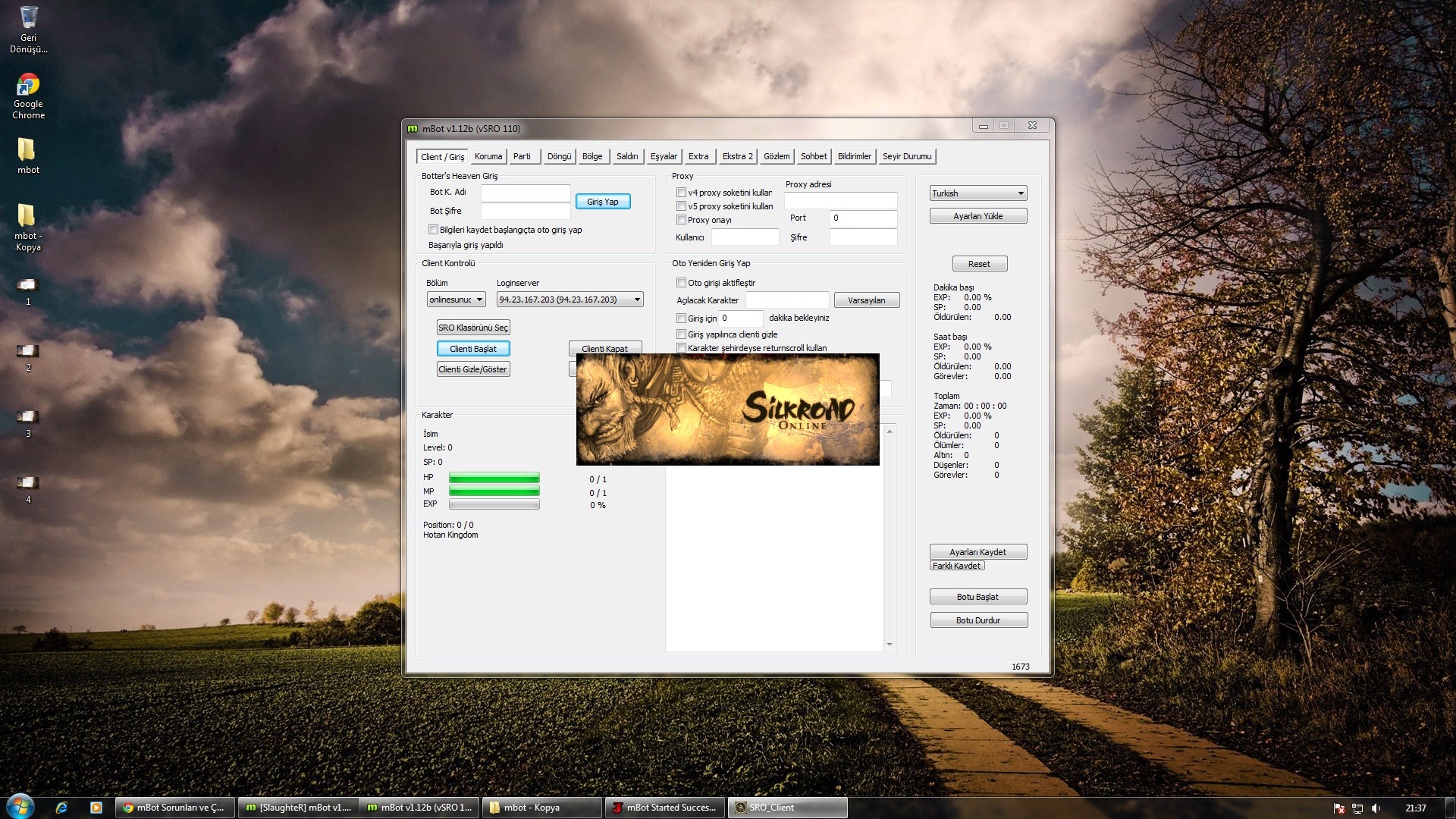This screenshot has height=819, width=1456.
Task: Open the Gözlem tab
Action: click(x=777, y=157)
